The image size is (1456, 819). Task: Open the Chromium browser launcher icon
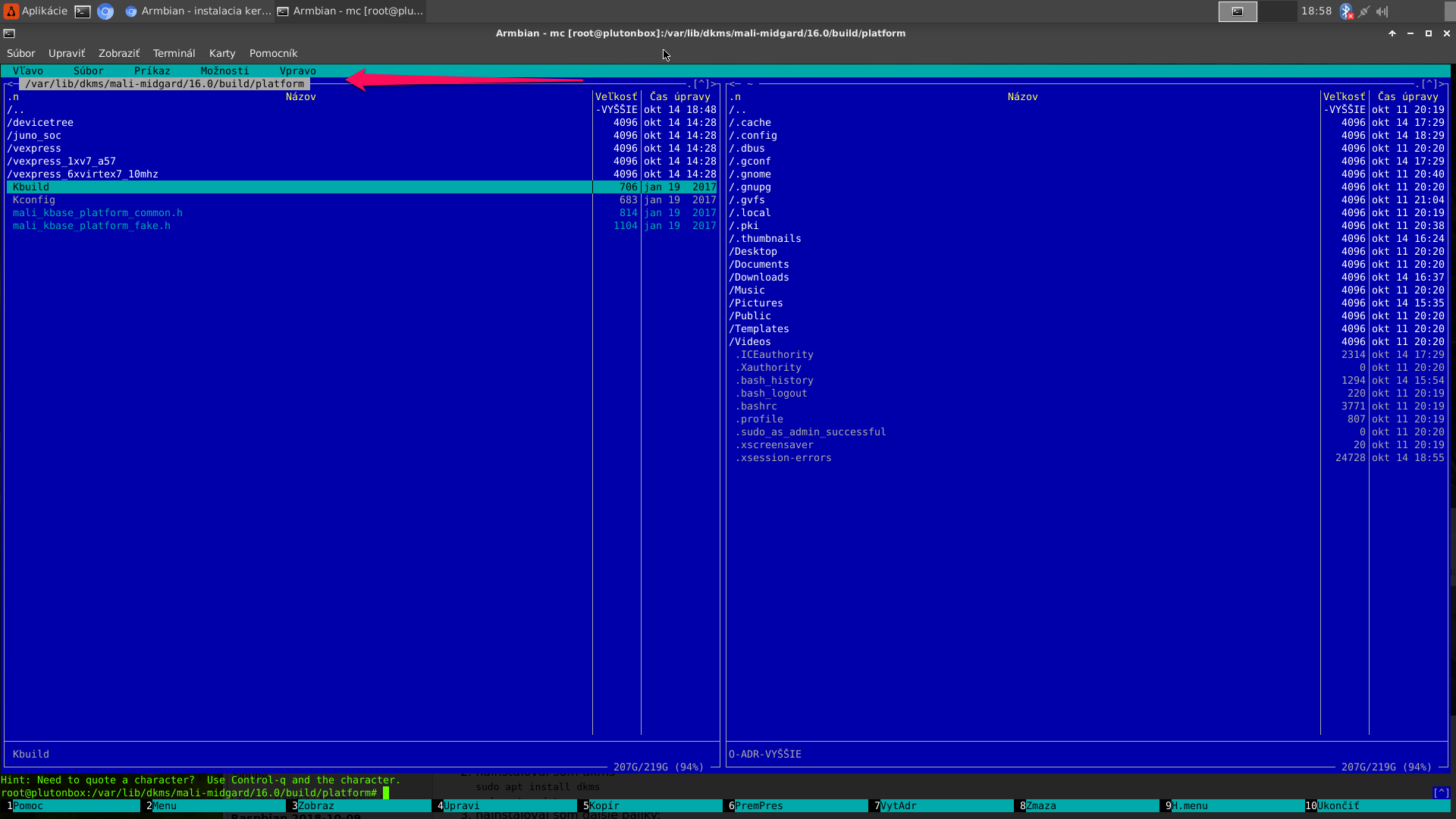[105, 11]
